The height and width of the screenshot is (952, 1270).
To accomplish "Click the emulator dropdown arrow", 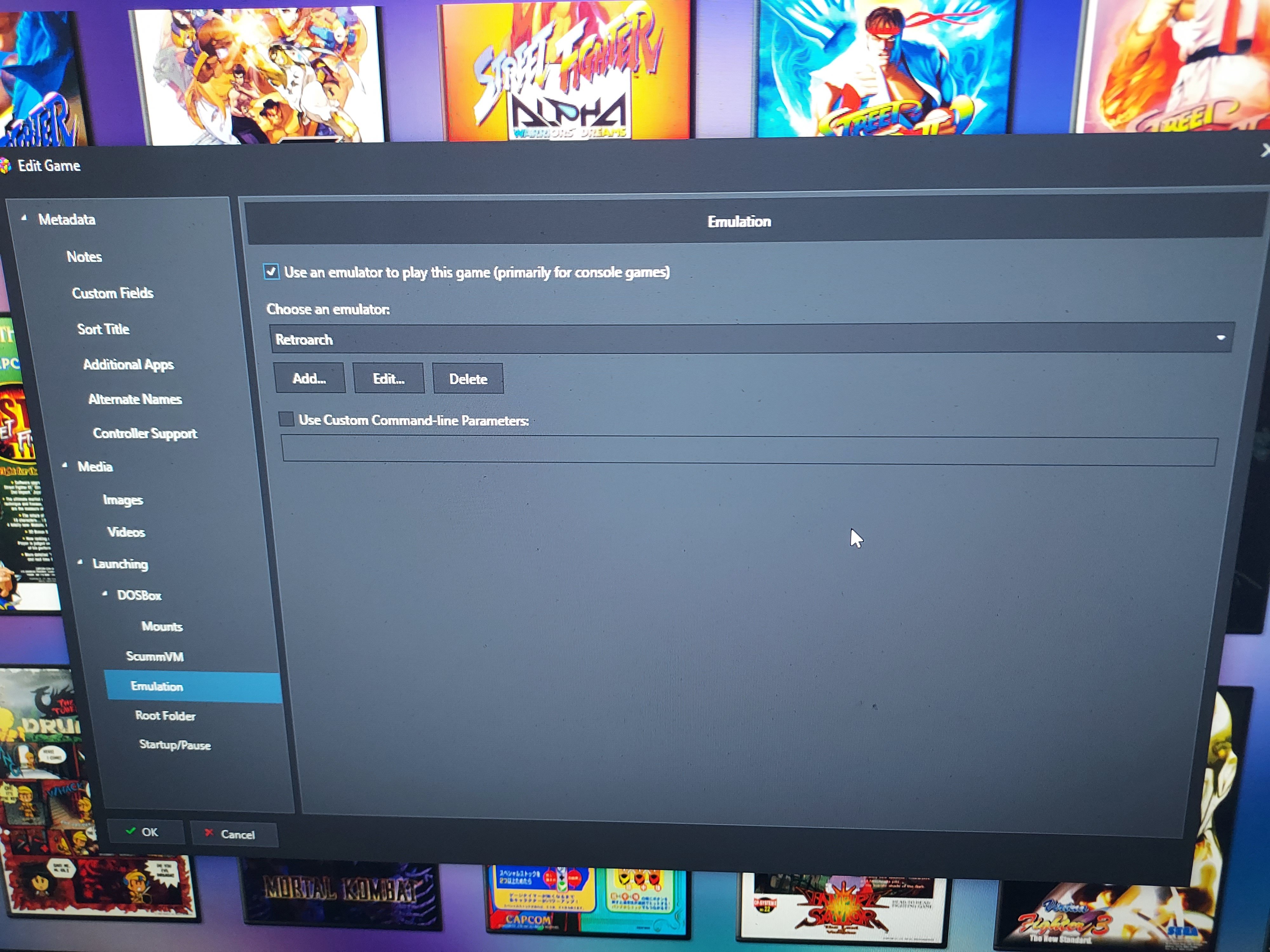I will 1220,338.
